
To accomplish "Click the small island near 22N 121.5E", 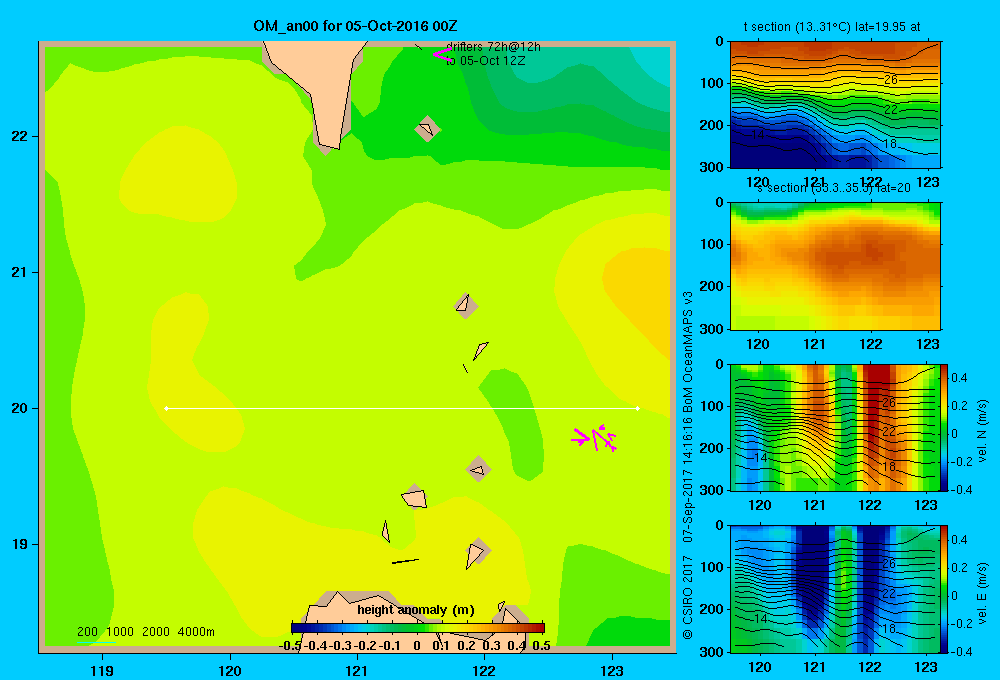I will point(427,128).
